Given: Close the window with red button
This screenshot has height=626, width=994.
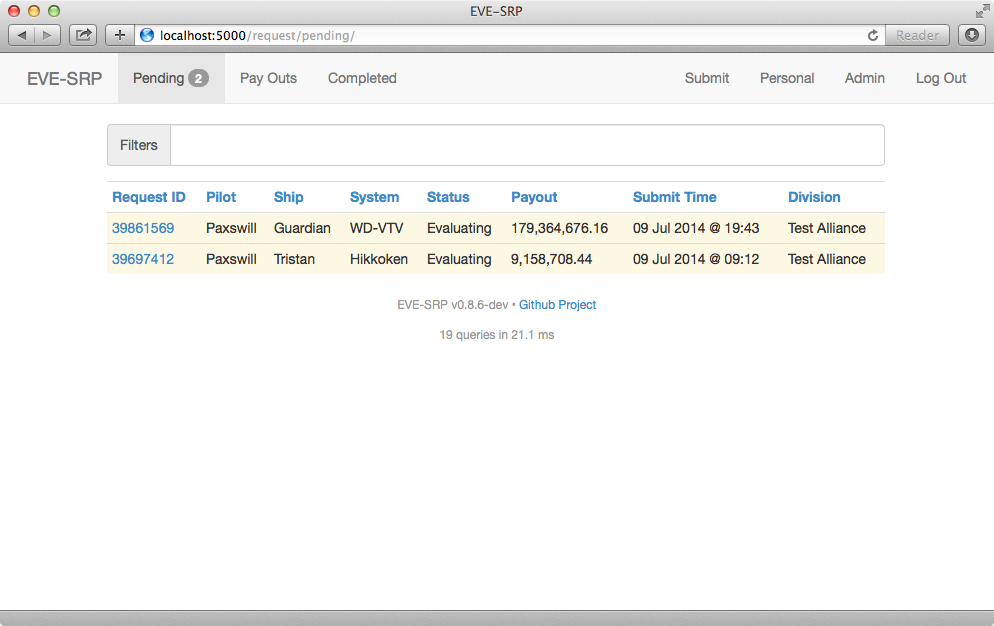Looking at the screenshot, I should (14, 11).
